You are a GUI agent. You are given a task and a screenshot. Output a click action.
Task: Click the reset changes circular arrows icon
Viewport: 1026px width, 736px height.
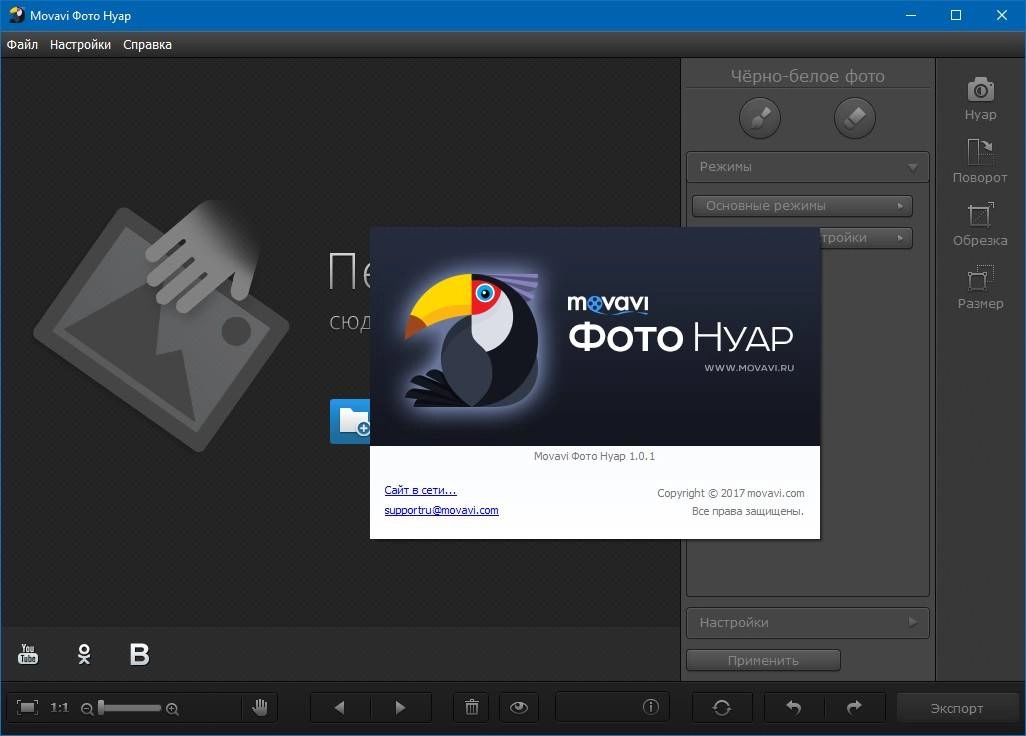pyautogui.click(x=722, y=707)
